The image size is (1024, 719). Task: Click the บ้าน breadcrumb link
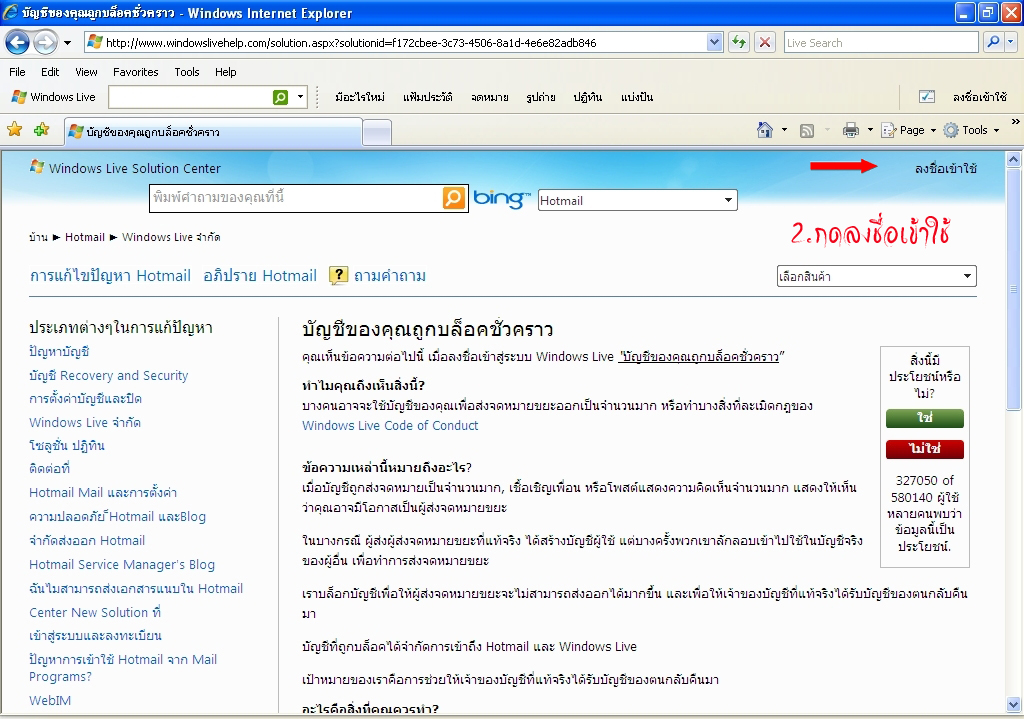pos(39,237)
